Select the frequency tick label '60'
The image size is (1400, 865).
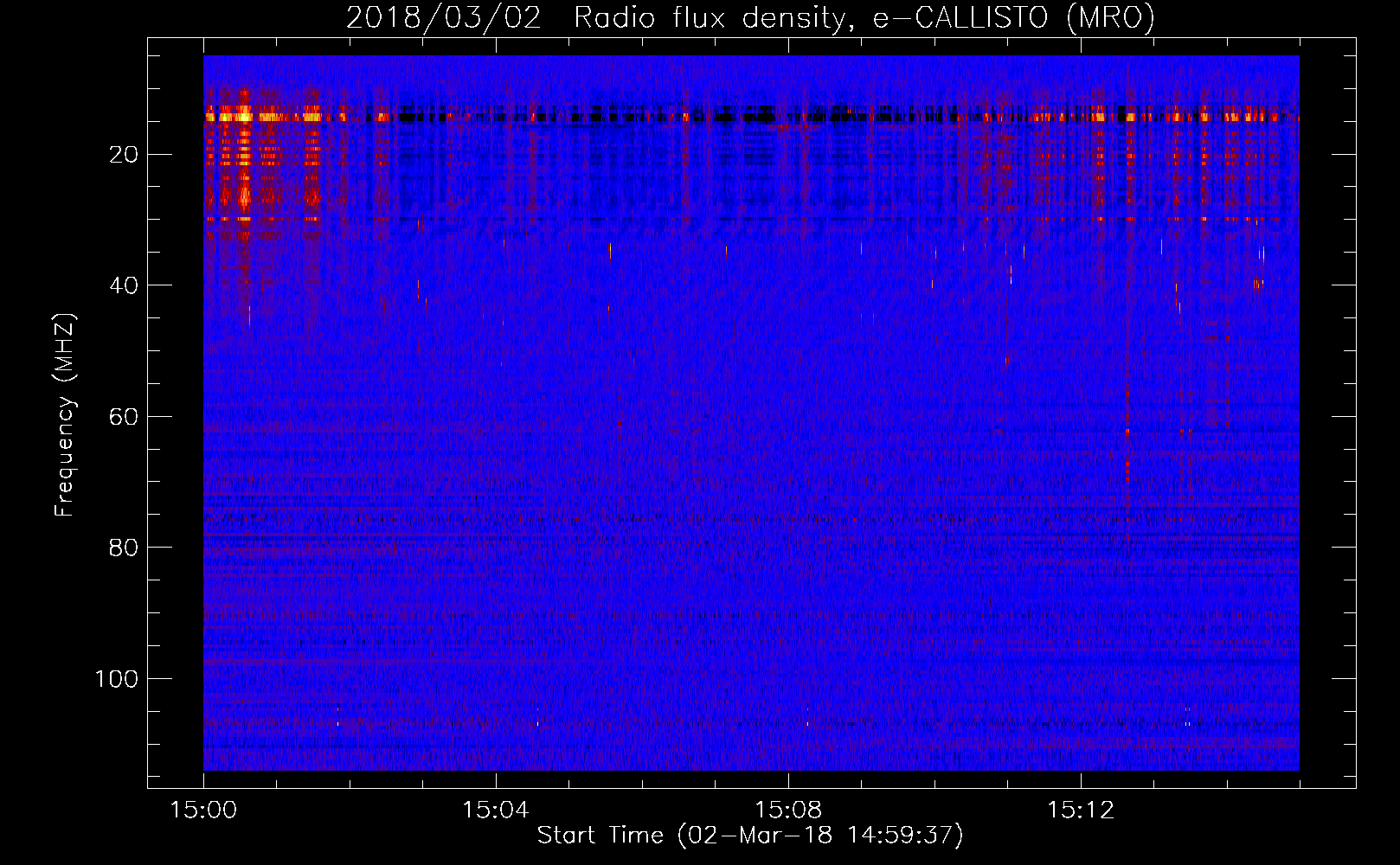(124, 417)
